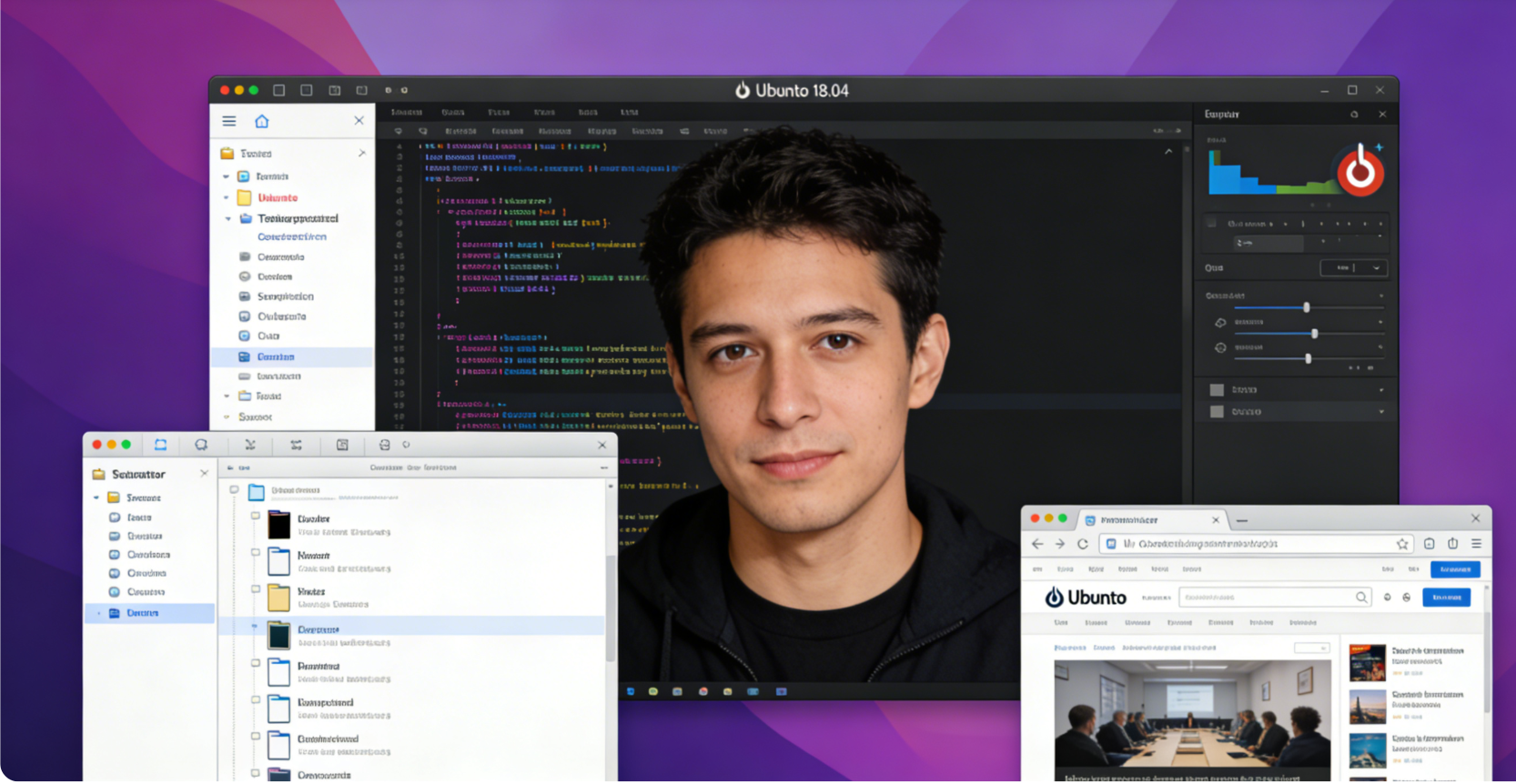Click the round icon left of the globe
1516x784 pixels.
(1388, 598)
